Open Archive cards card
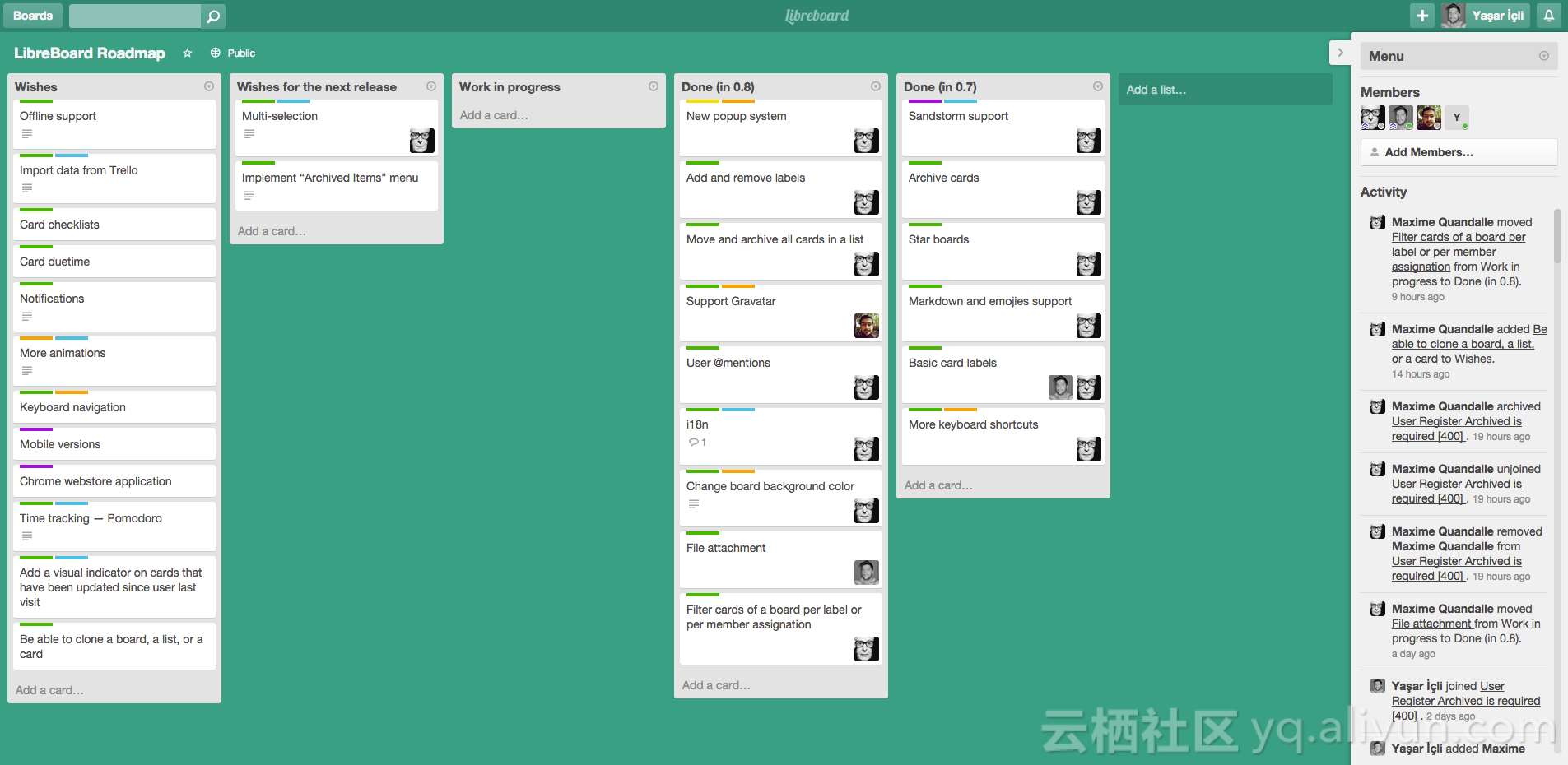 [x=1003, y=189]
